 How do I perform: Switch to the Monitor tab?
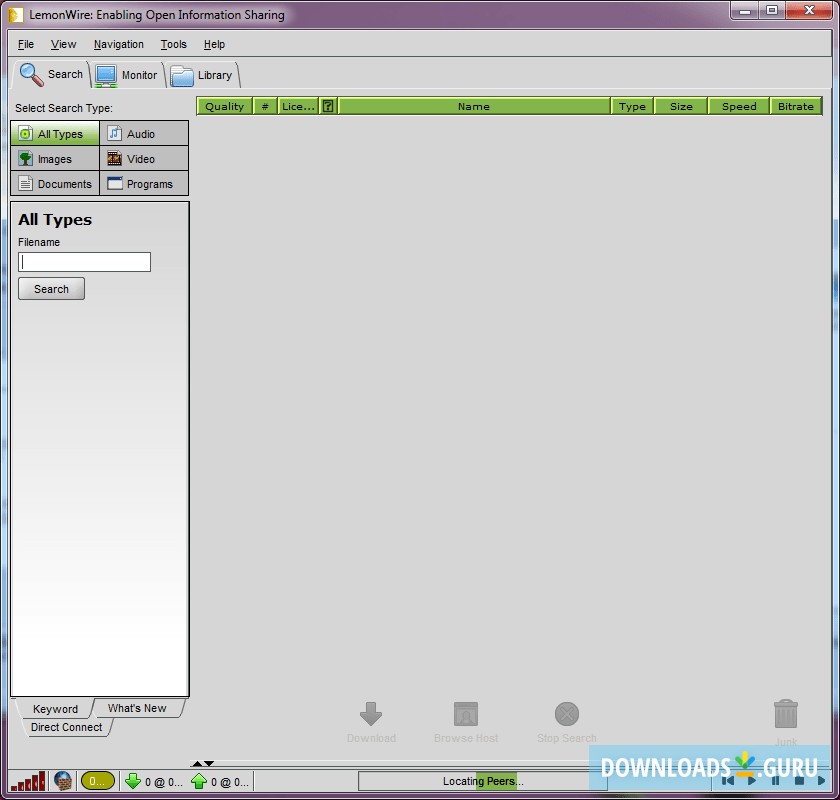point(126,75)
